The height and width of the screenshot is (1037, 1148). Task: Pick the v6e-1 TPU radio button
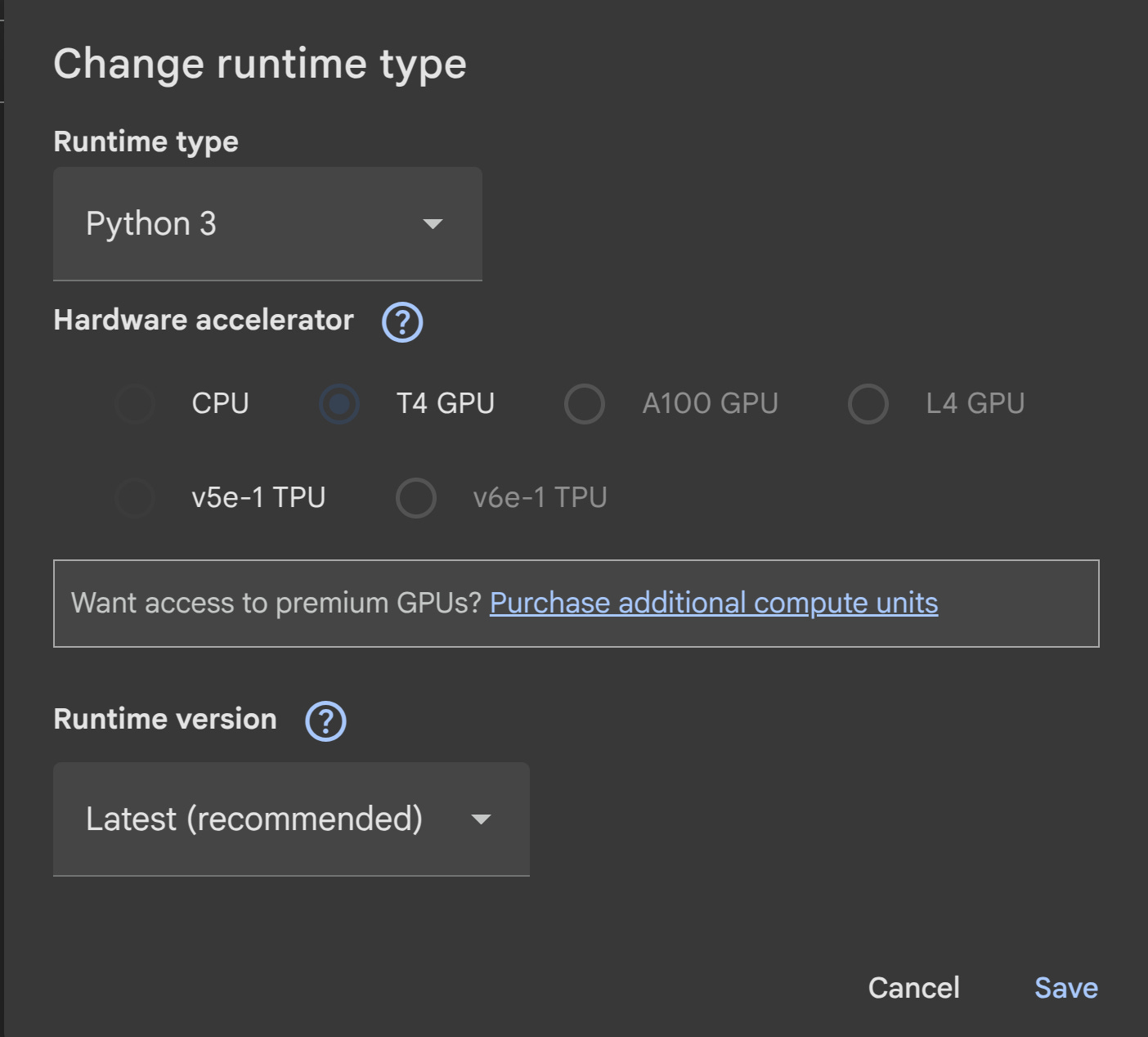416,498
